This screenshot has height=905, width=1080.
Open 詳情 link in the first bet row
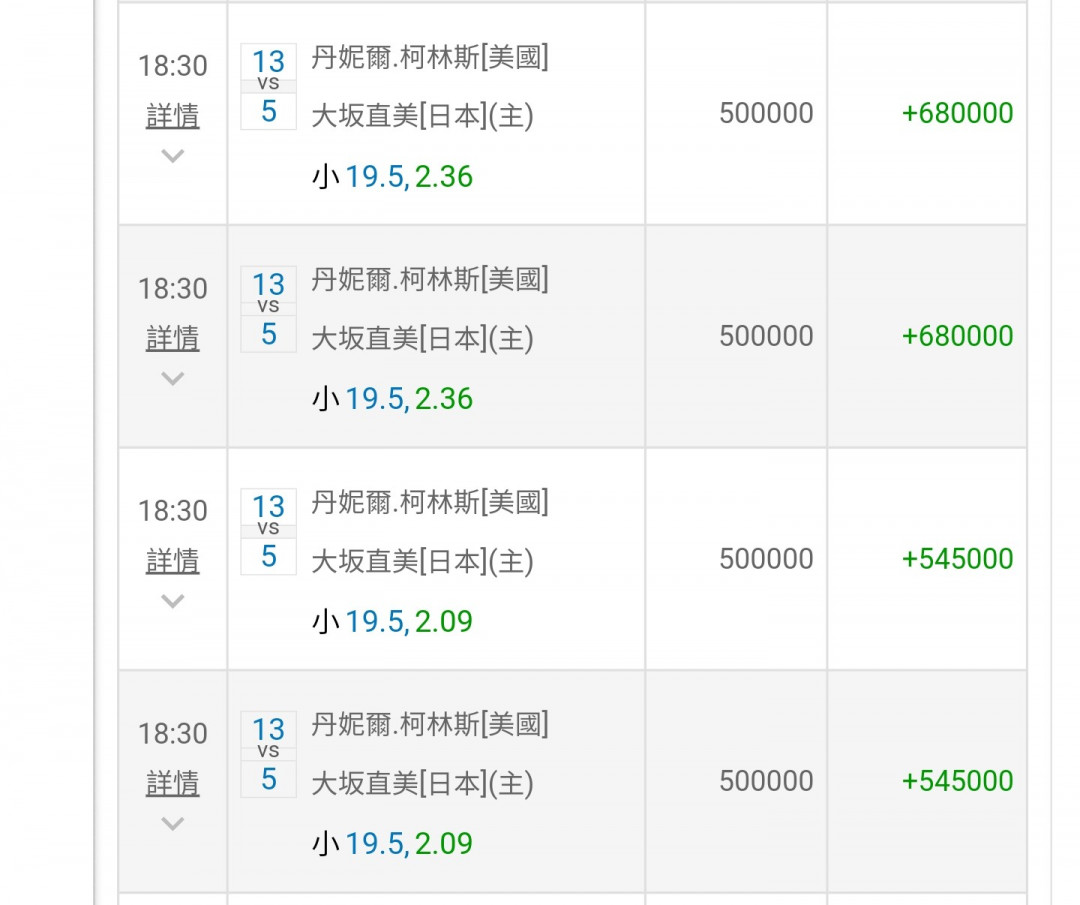(x=172, y=116)
